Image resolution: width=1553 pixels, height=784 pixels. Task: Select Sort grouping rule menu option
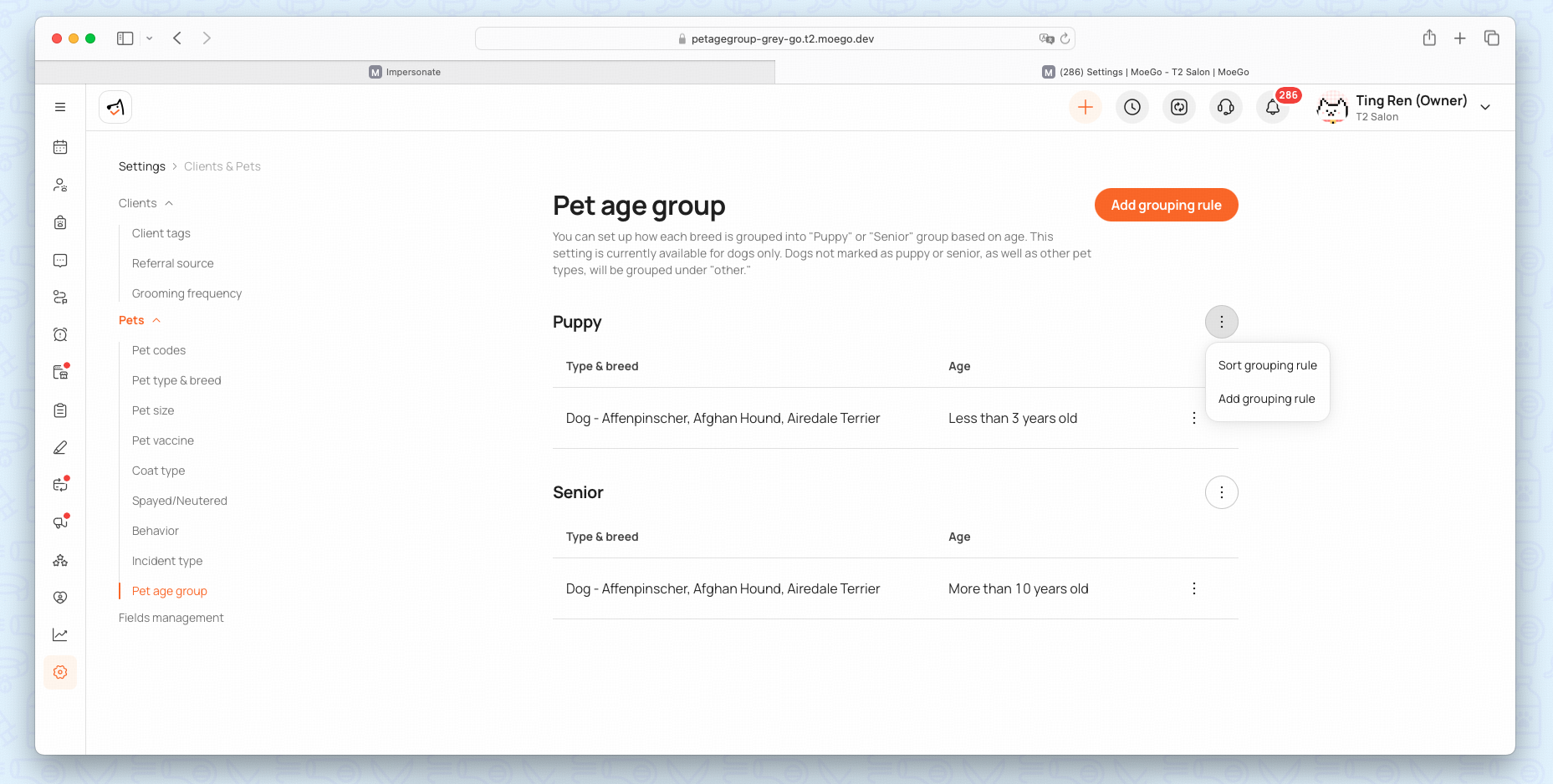[1267, 365]
